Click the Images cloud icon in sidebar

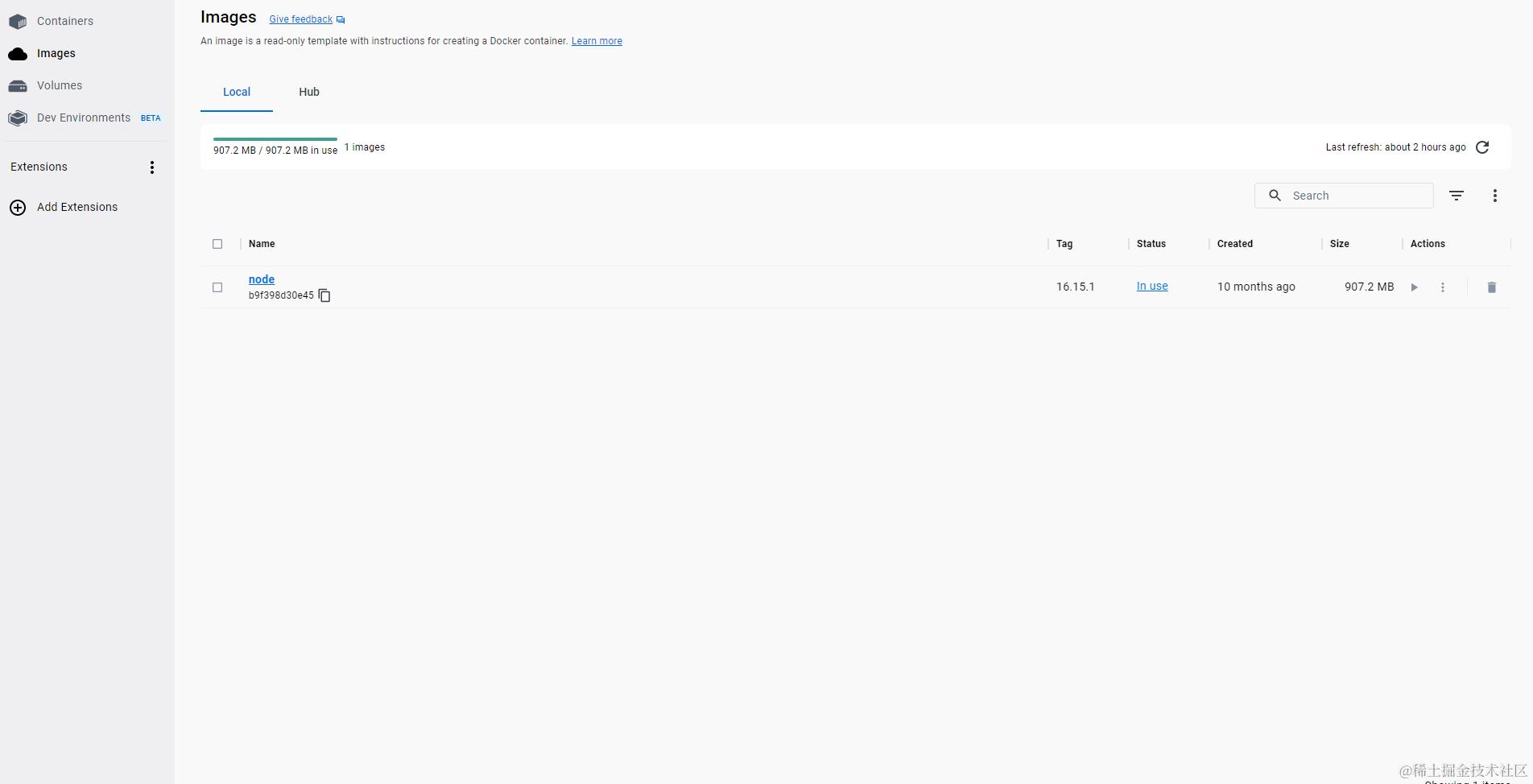[x=18, y=54]
